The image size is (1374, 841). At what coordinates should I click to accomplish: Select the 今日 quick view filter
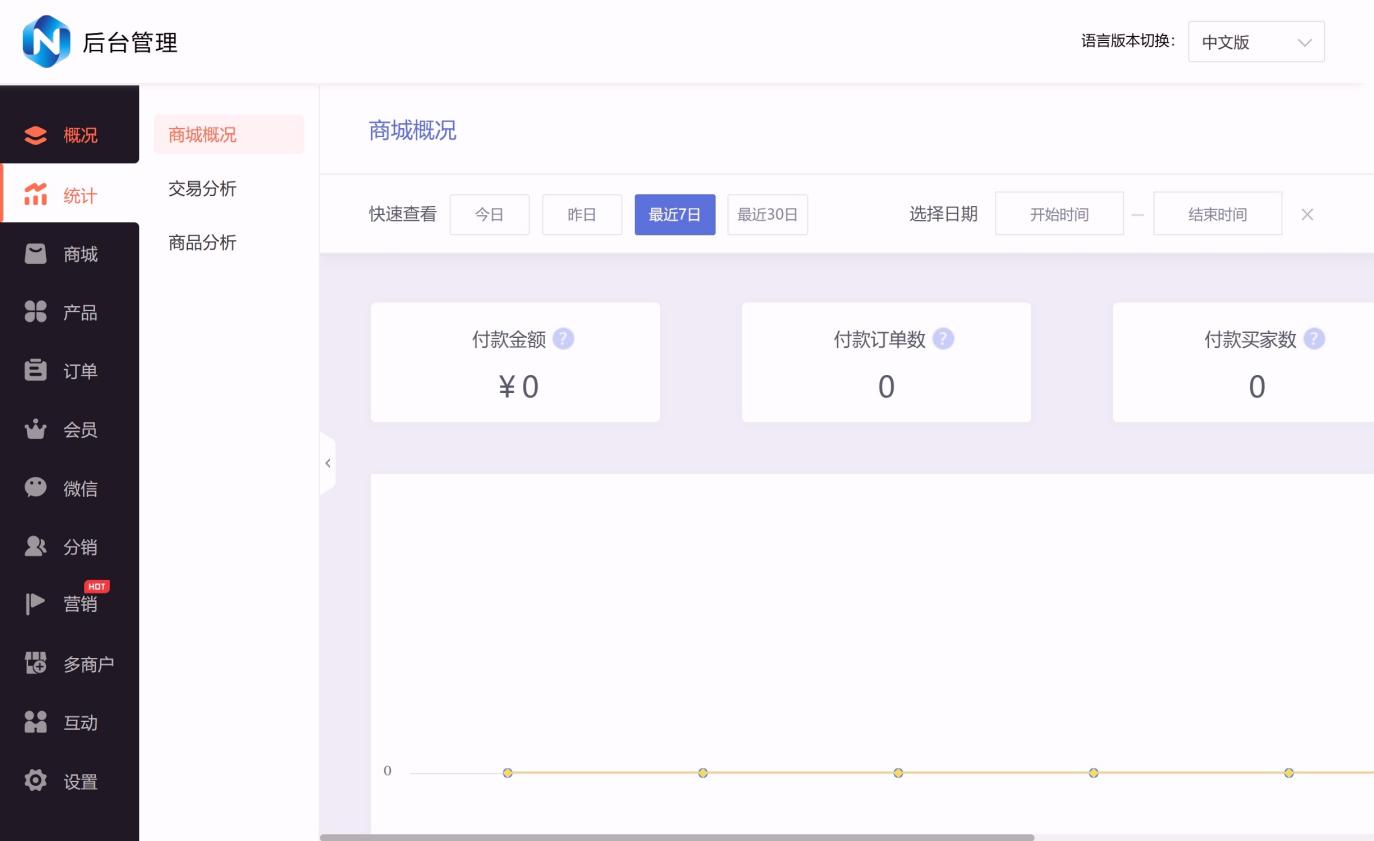click(x=489, y=215)
